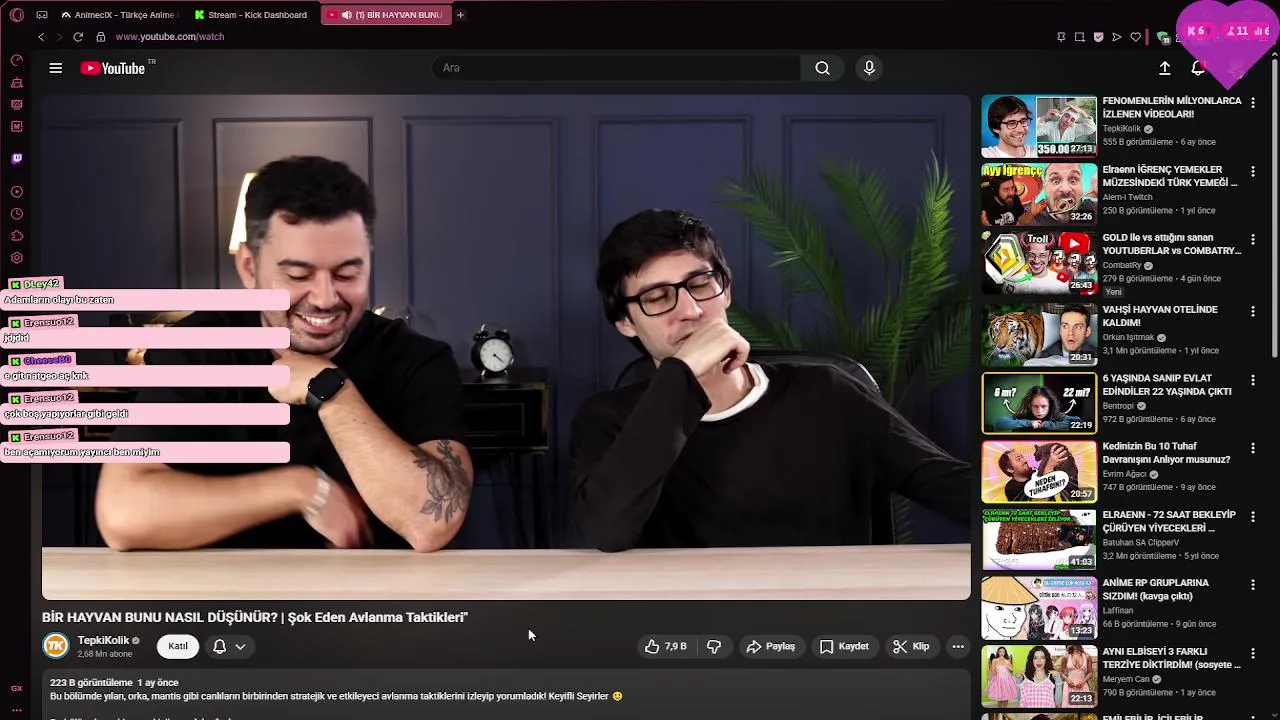The image size is (1280, 720).
Task: Open options for FENOMENLERİN MİLYONLARCA video
Action: tap(1253, 102)
